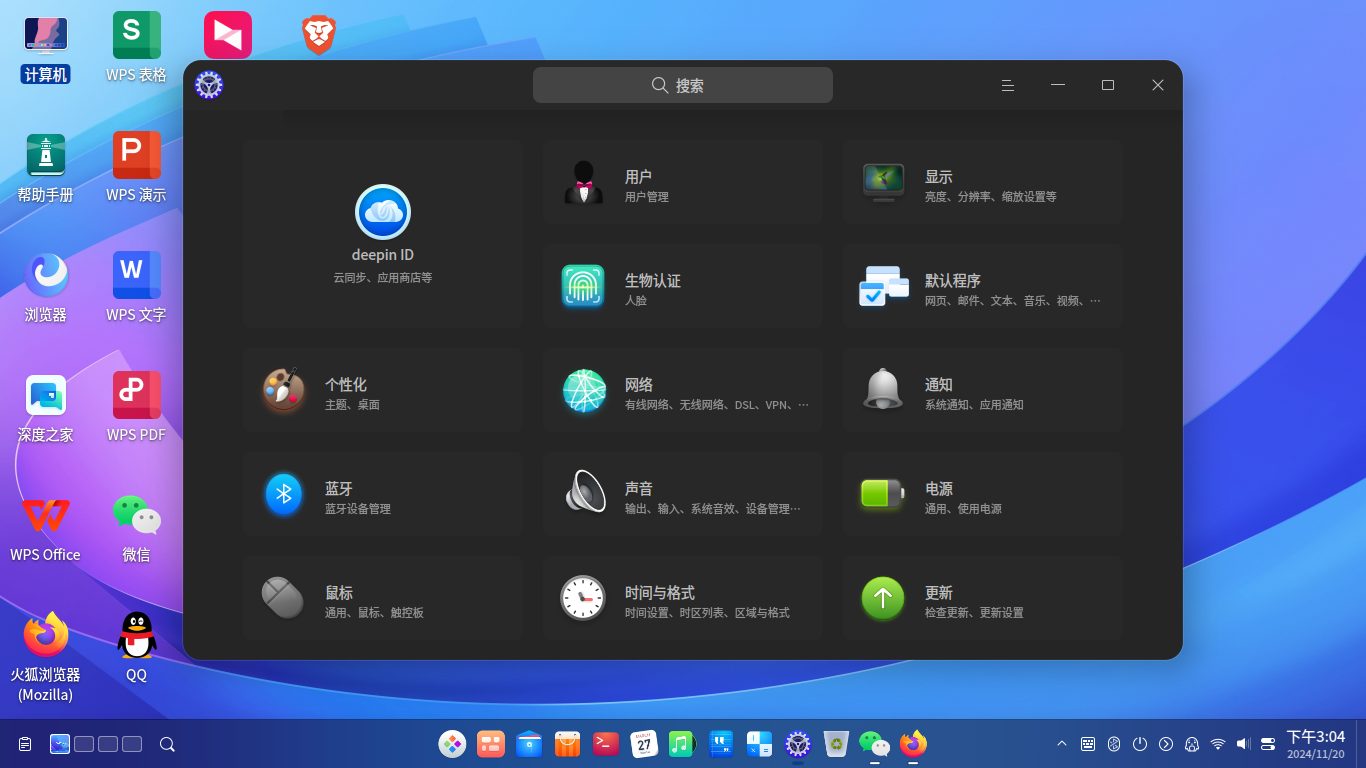This screenshot has height=768, width=1366.
Task: Select the WPS 文字 desktop icon
Action: pos(137,287)
